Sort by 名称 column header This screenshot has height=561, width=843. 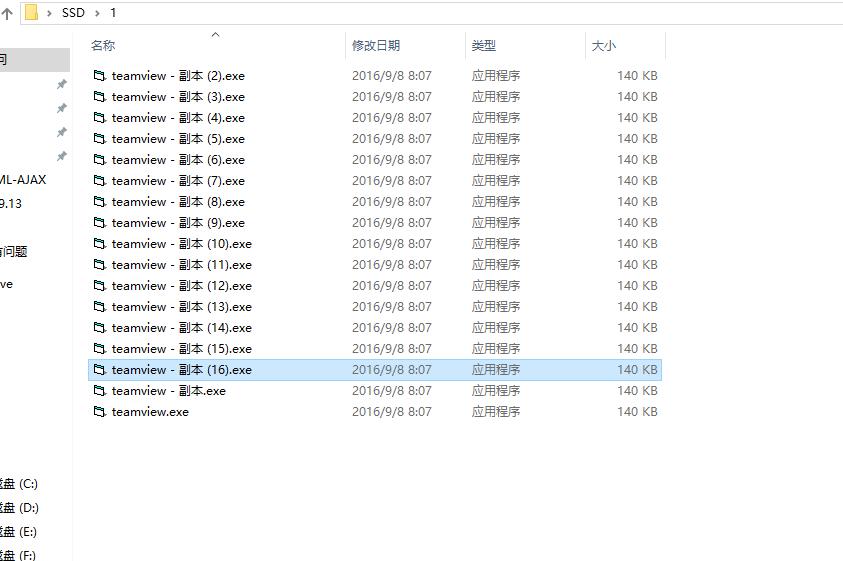coord(103,46)
